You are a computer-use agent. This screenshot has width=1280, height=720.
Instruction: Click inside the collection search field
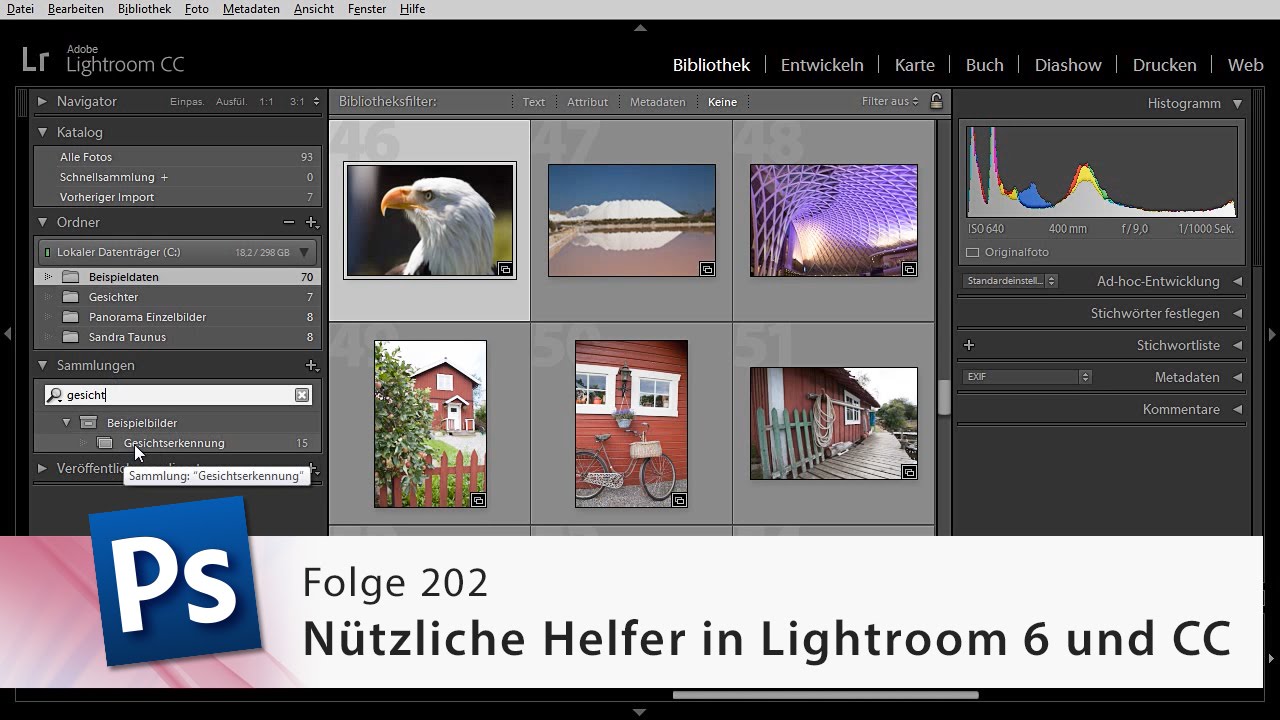click(178, 395)
